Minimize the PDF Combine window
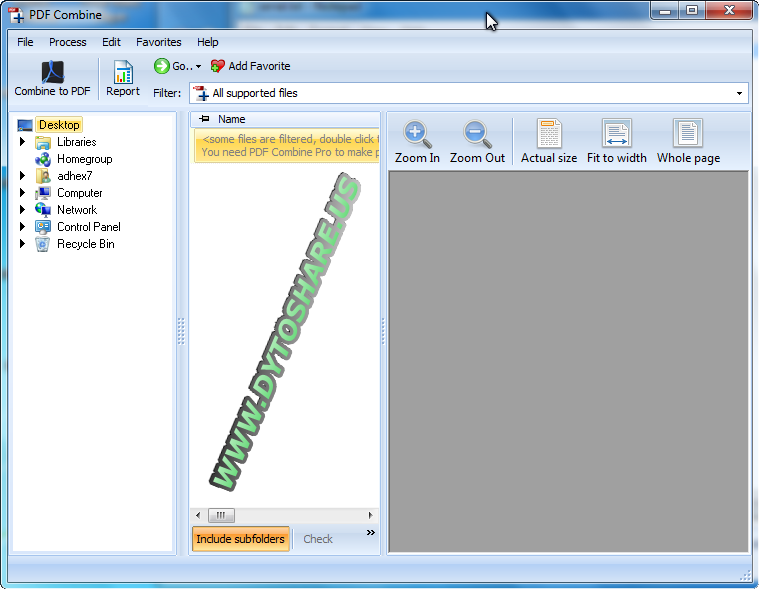 click(665, 11)
